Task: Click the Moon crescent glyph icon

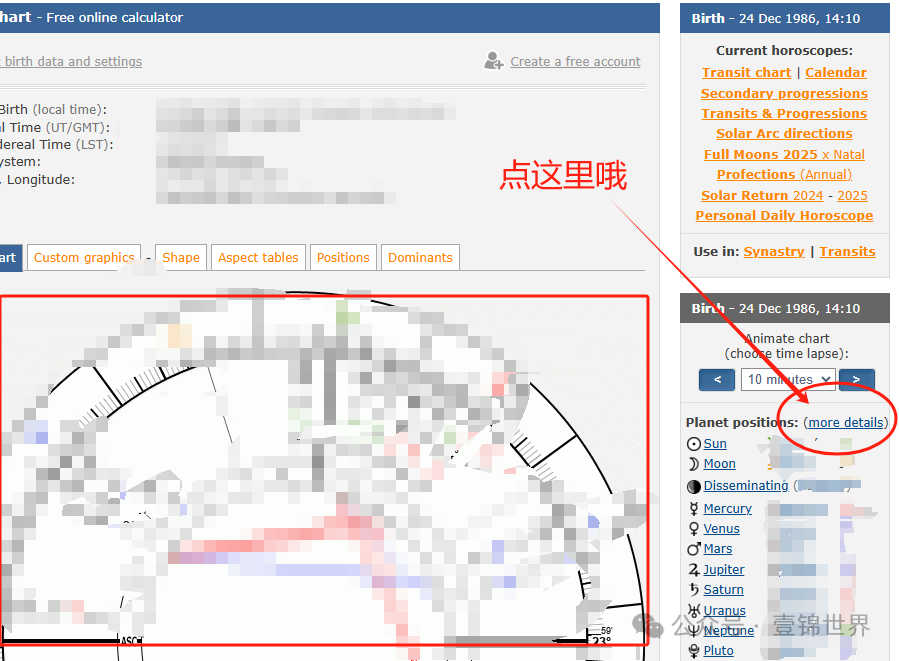Action: point(694,464)
